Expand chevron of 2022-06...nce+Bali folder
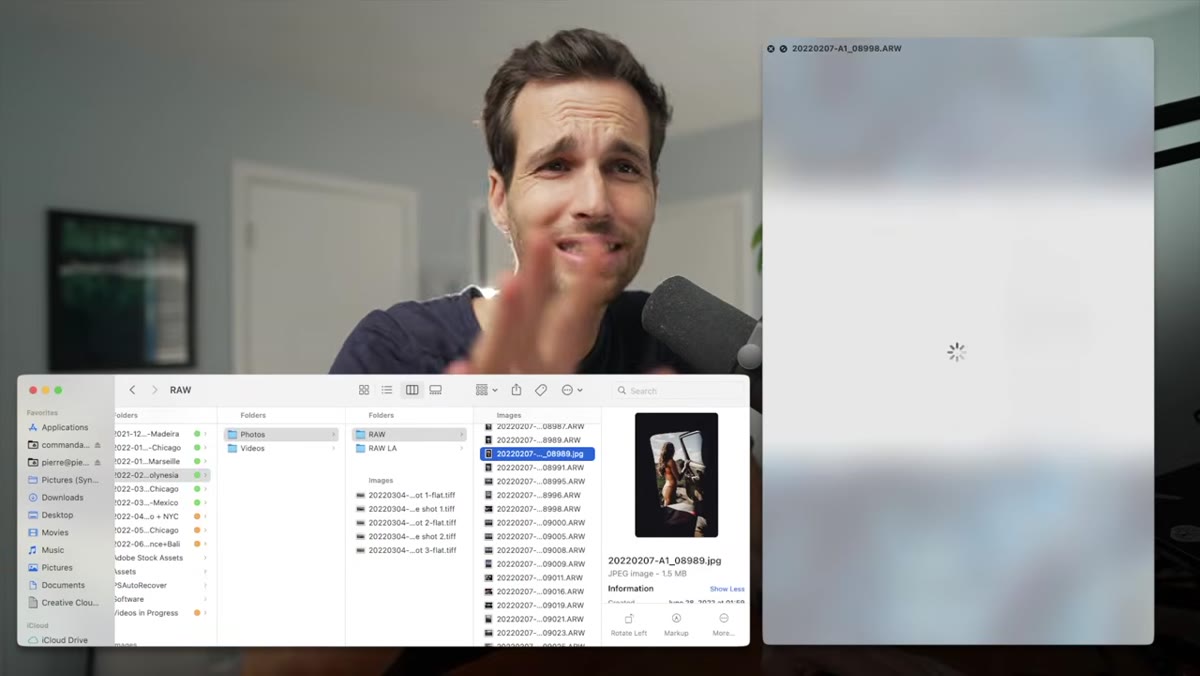This screenshot has width=1200, height=676. pos(206,544)
